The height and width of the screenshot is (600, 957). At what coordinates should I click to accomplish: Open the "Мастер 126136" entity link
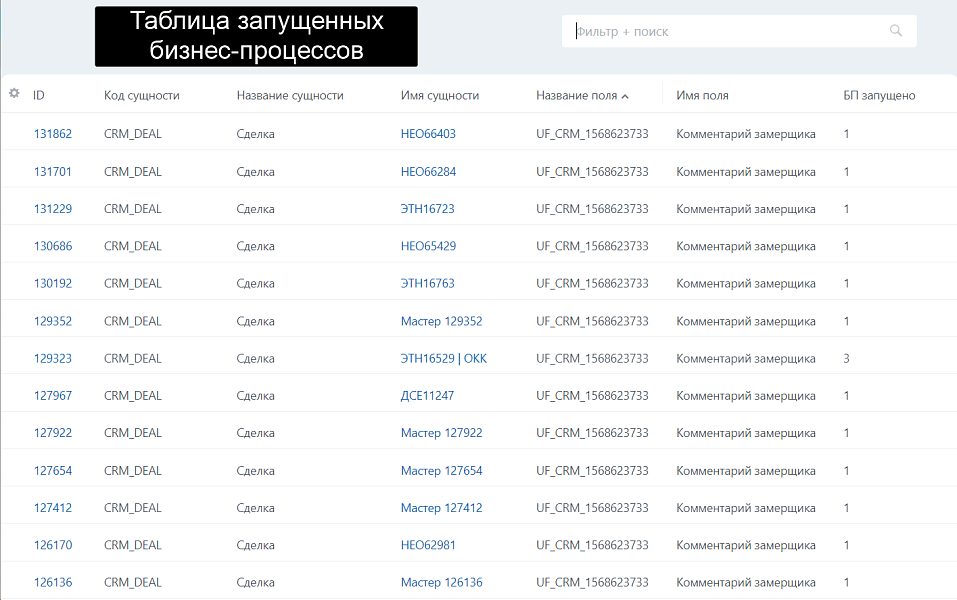[444, 582]
